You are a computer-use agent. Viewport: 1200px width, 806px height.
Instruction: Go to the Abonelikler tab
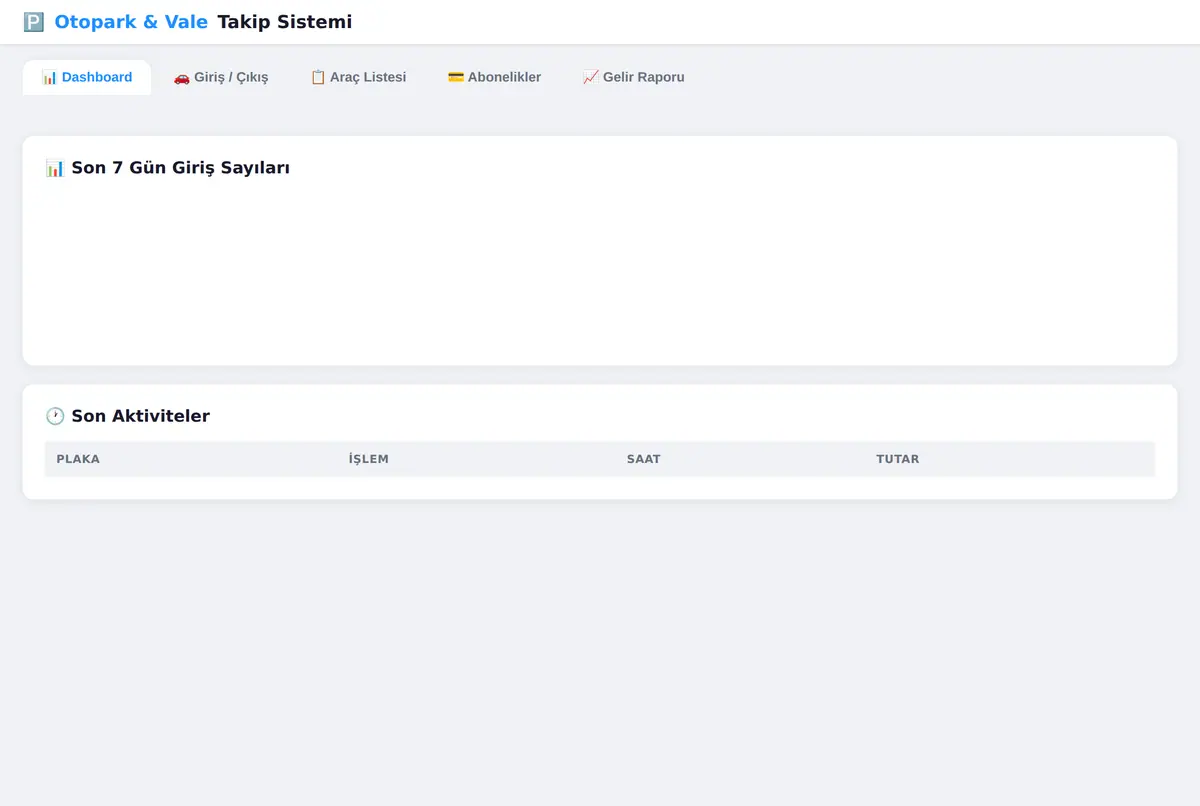point(494,77)
